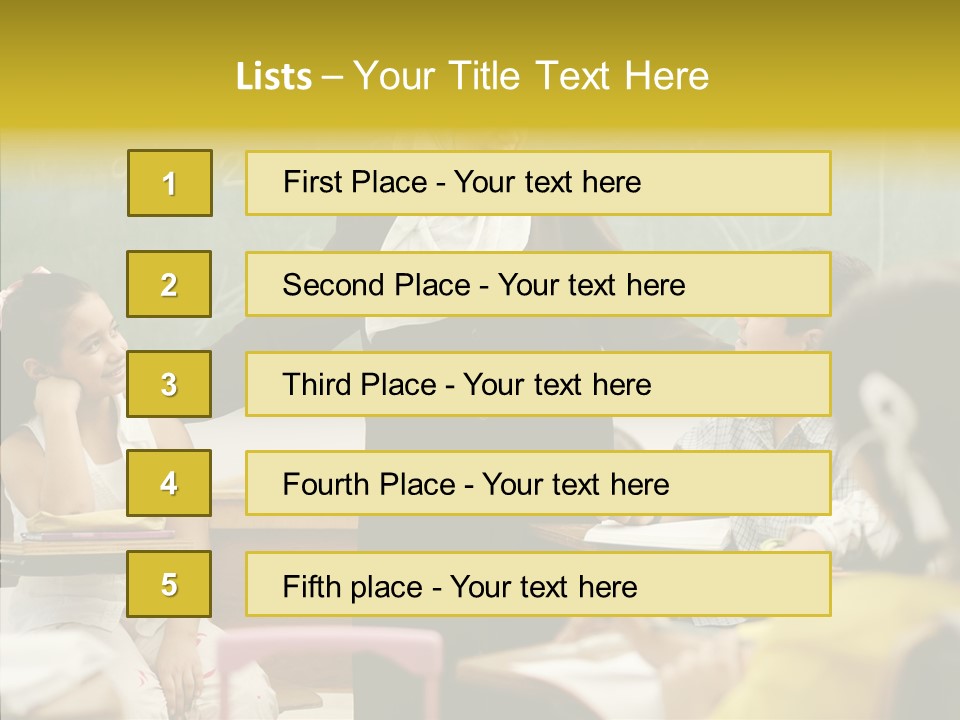Select the Fourth Place text bar
This screenshot has width=960, height=720.
point(538,483)
